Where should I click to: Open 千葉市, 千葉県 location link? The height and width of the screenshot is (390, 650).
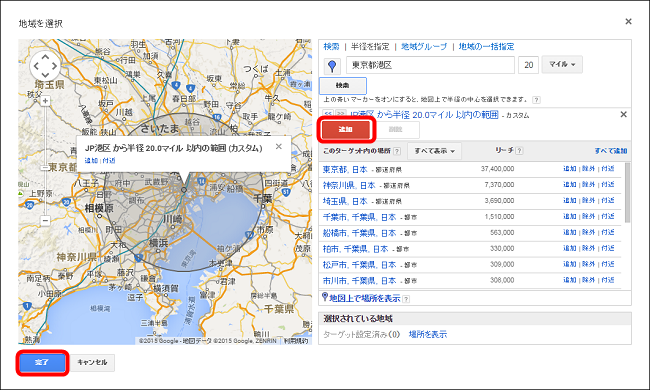[x=359, y=217]
